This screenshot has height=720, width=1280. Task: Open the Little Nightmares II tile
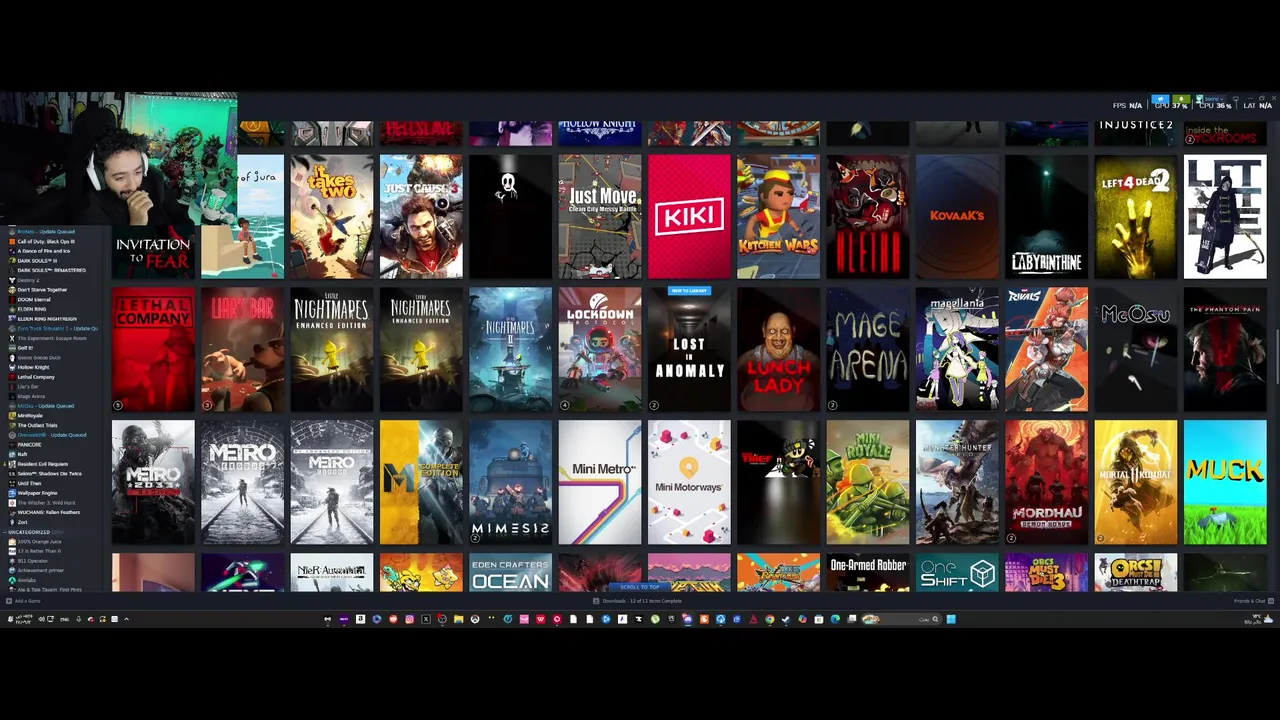pos(510,349)
